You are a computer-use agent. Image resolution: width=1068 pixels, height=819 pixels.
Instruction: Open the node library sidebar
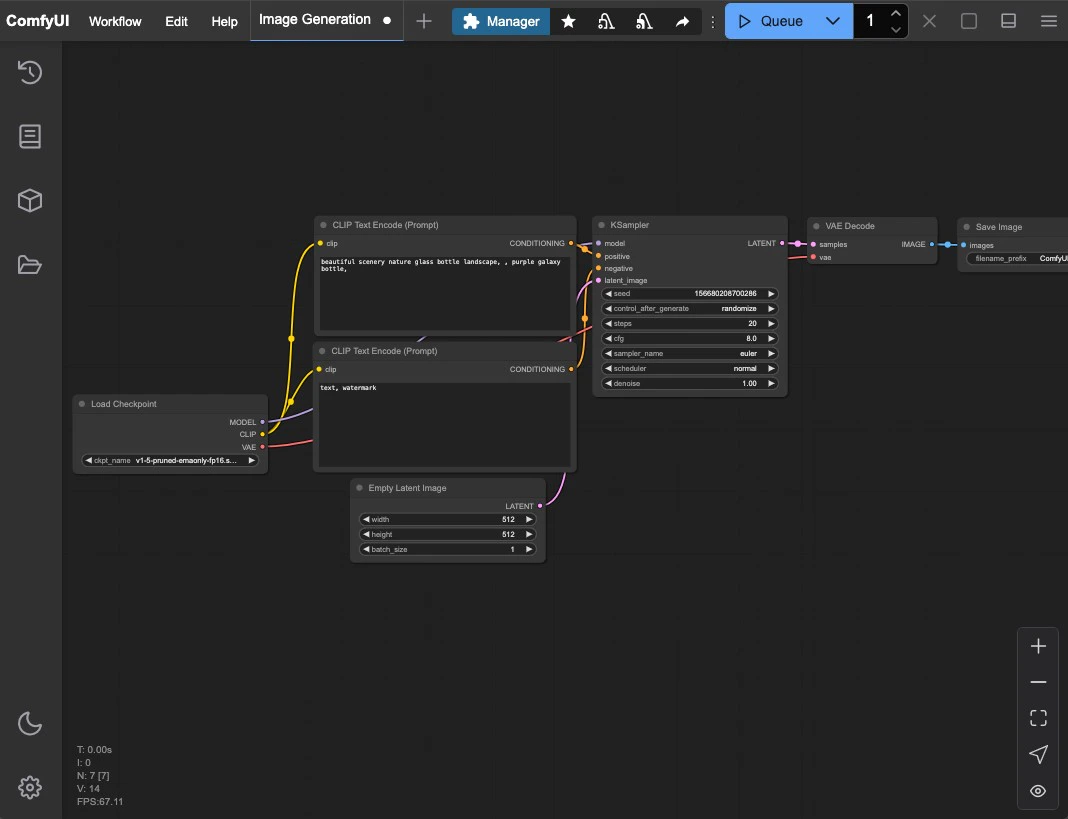(29, 136)
